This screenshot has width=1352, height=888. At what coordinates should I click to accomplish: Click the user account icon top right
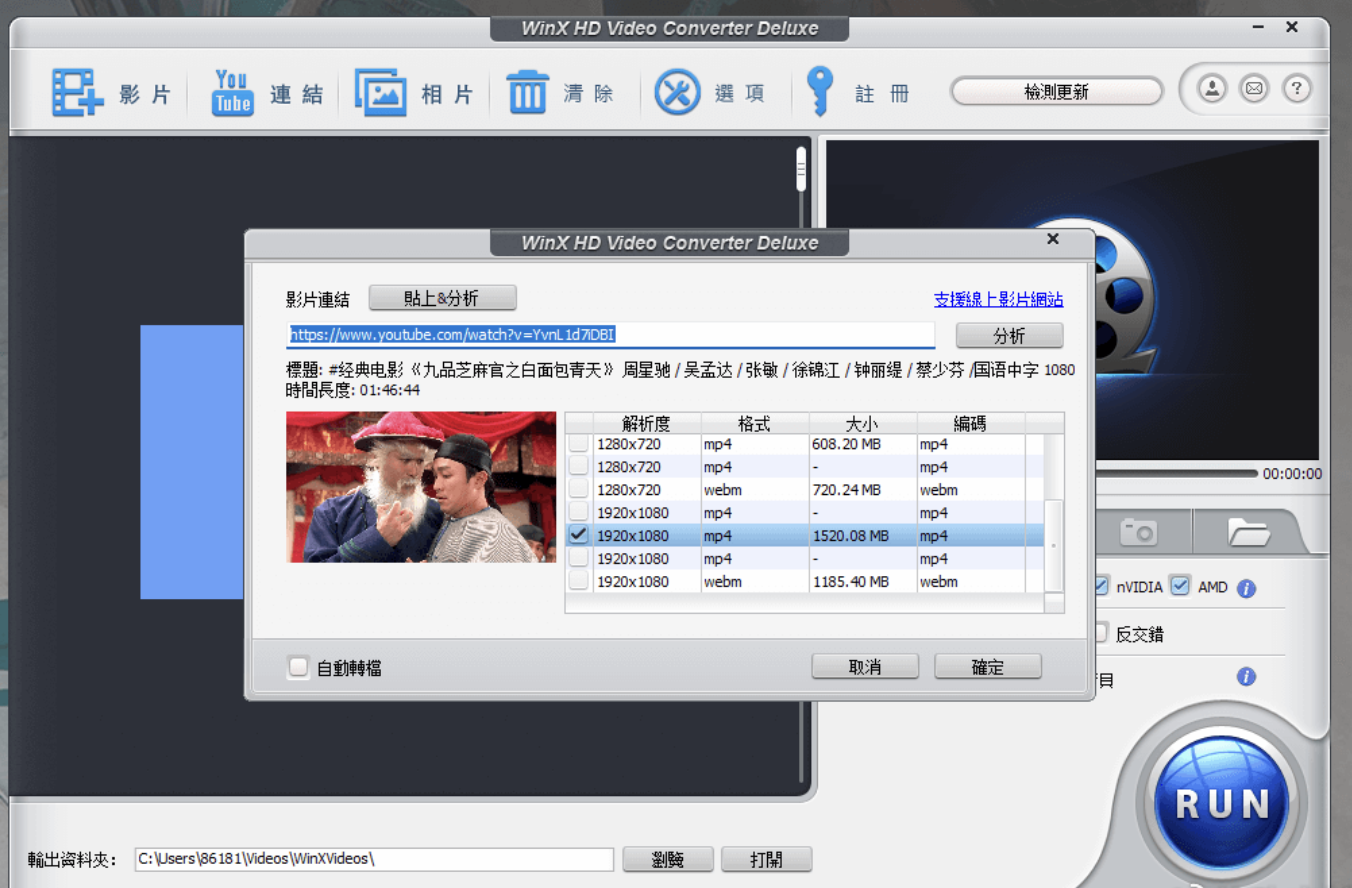pos(1211,88)
